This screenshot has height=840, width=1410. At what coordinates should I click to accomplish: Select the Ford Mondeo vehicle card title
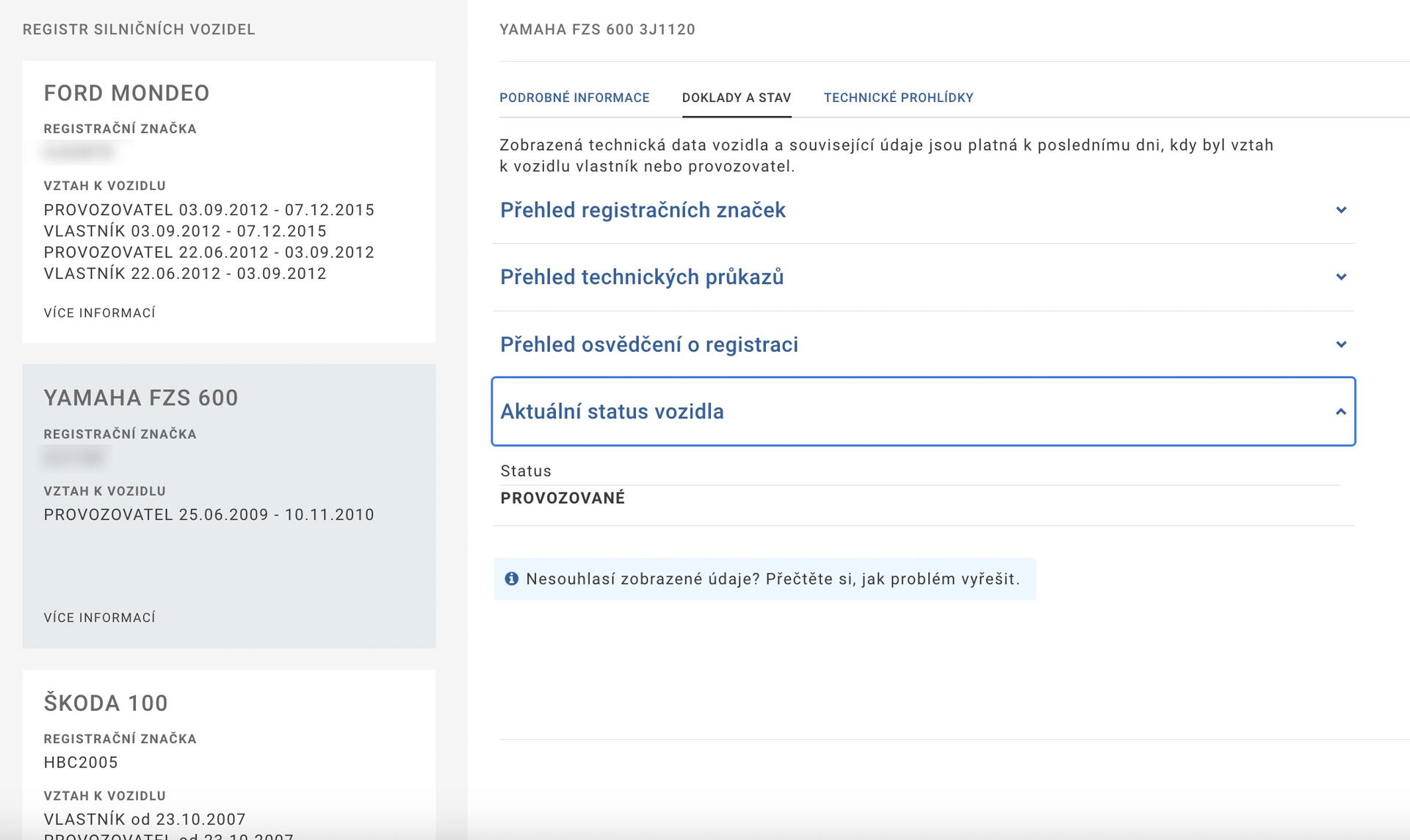(x=127, y=93)
